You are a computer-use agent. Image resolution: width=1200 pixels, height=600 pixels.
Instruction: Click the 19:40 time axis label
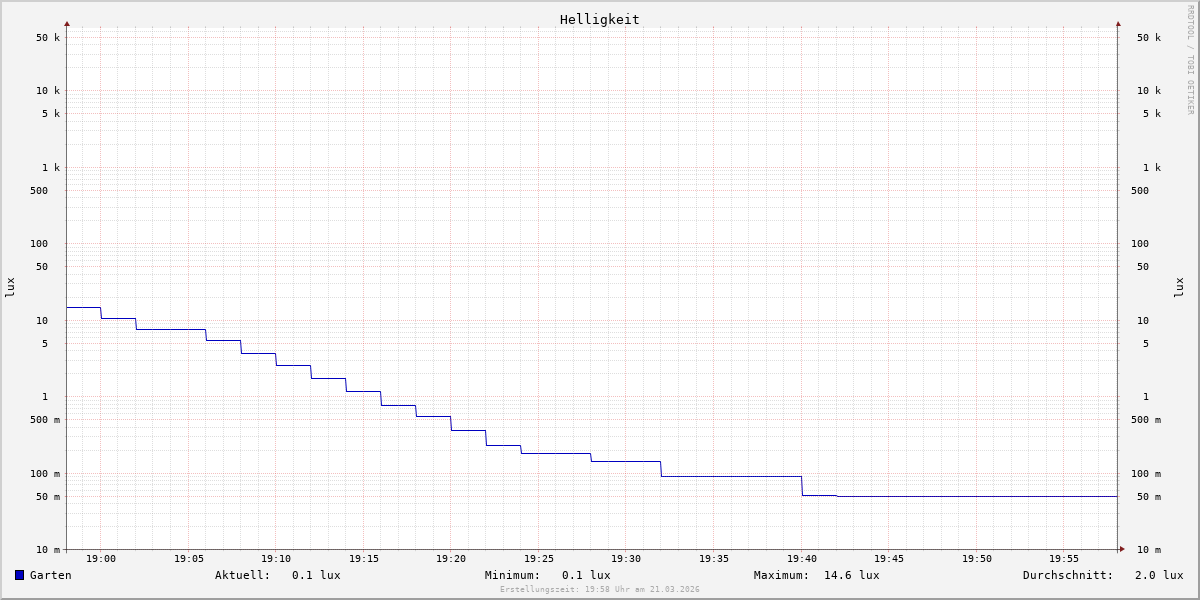point(801,559)
